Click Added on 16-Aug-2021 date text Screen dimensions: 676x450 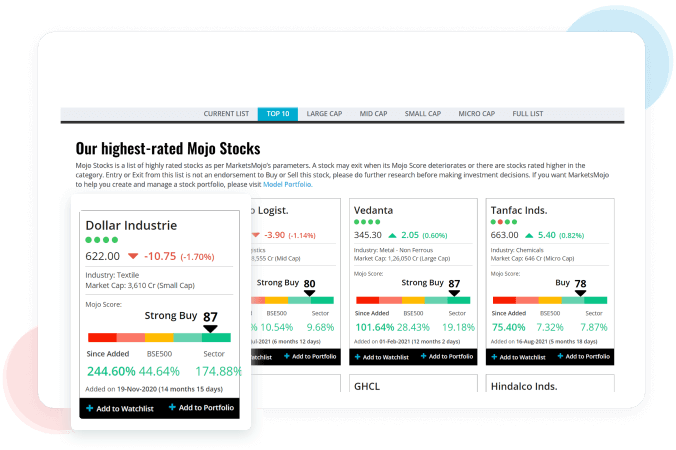tap(544, 341)
